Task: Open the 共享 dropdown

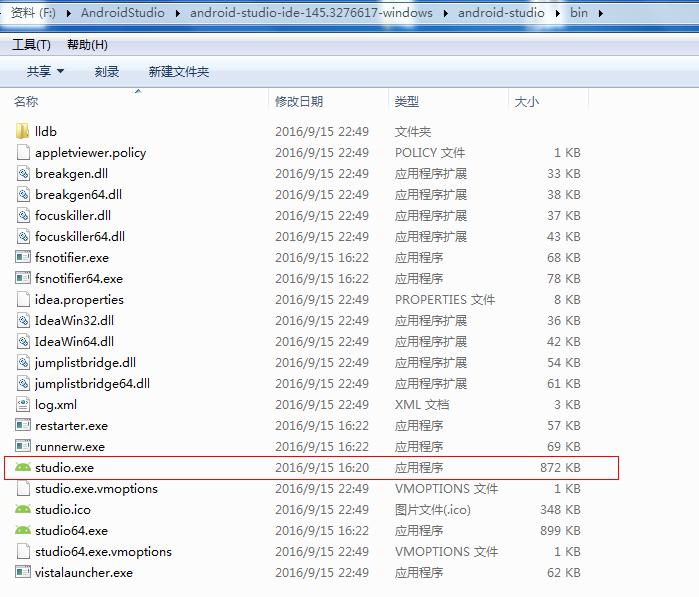Action: (x=45, y=71)
